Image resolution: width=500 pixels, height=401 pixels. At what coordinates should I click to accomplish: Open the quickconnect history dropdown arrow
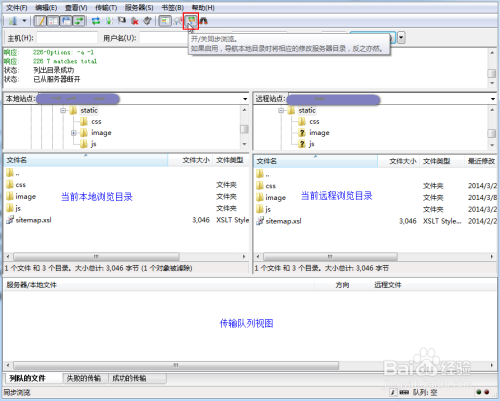tap(401, 37)
